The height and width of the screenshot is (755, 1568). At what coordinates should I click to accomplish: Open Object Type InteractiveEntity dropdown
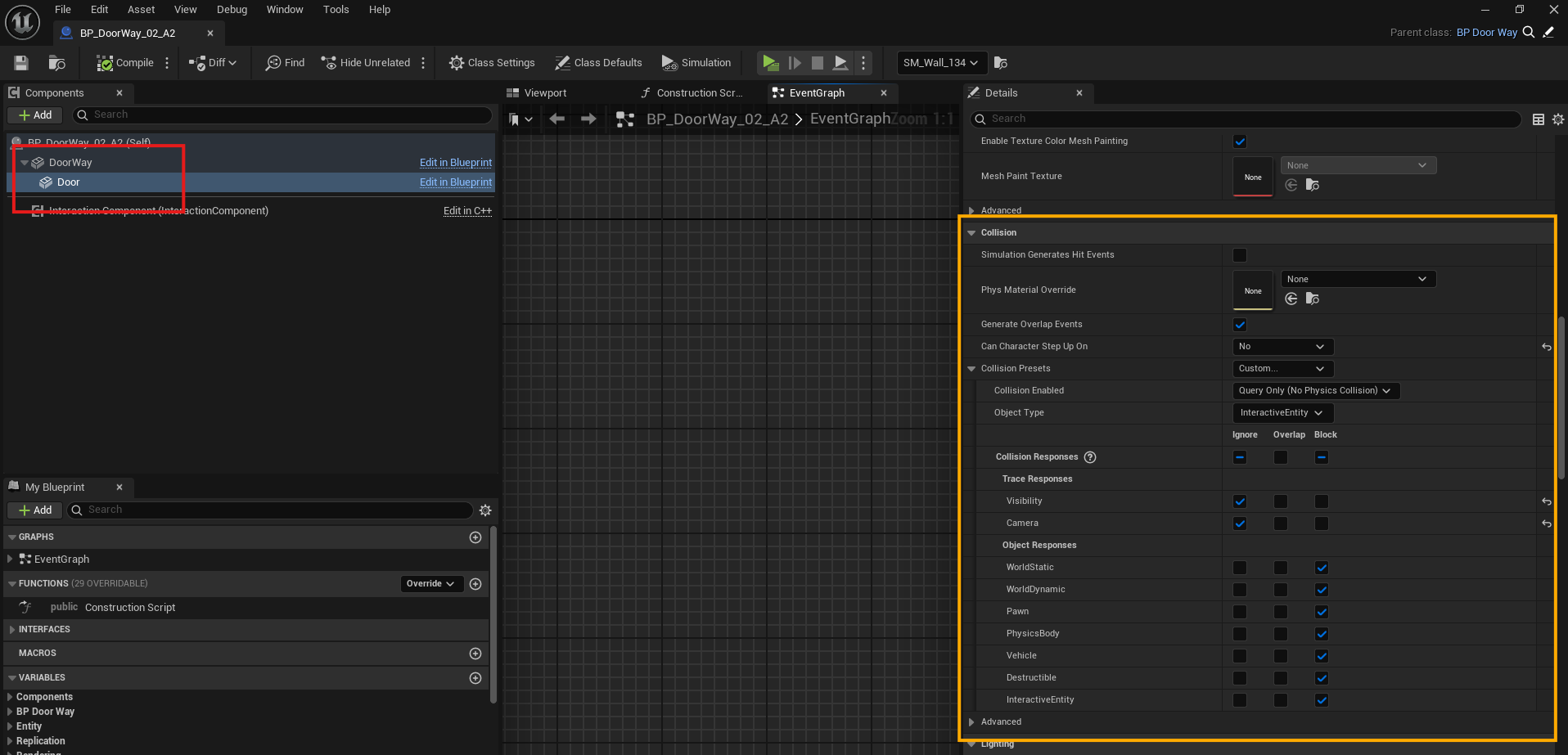1282,413
